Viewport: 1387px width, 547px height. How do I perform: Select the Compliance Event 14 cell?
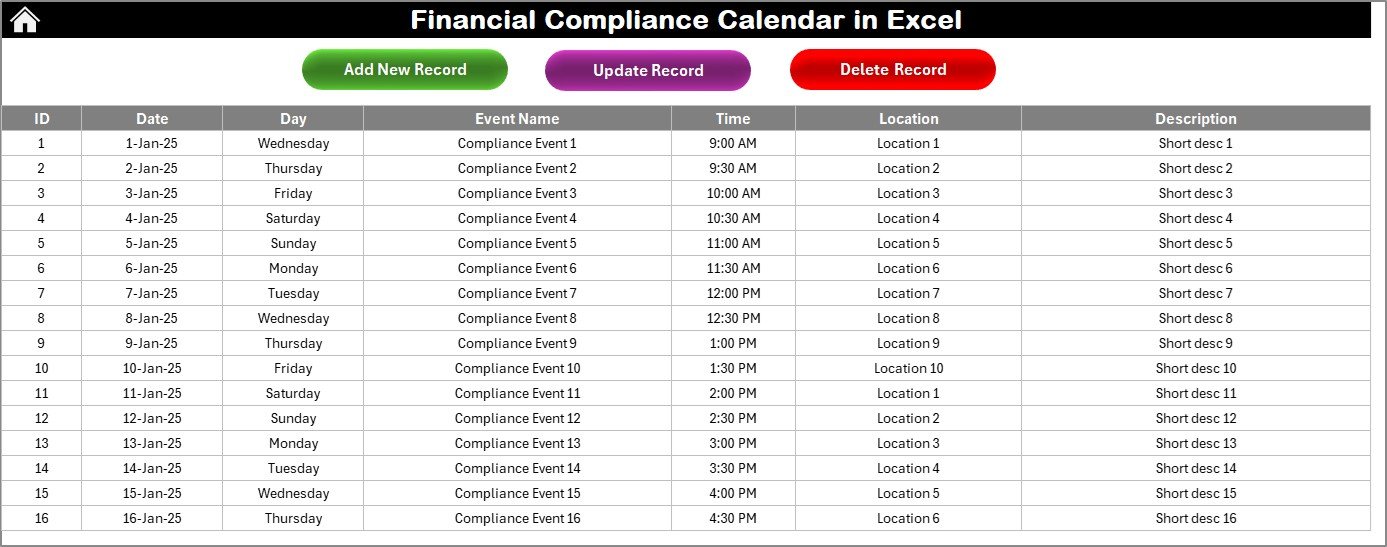coord(517,468)
